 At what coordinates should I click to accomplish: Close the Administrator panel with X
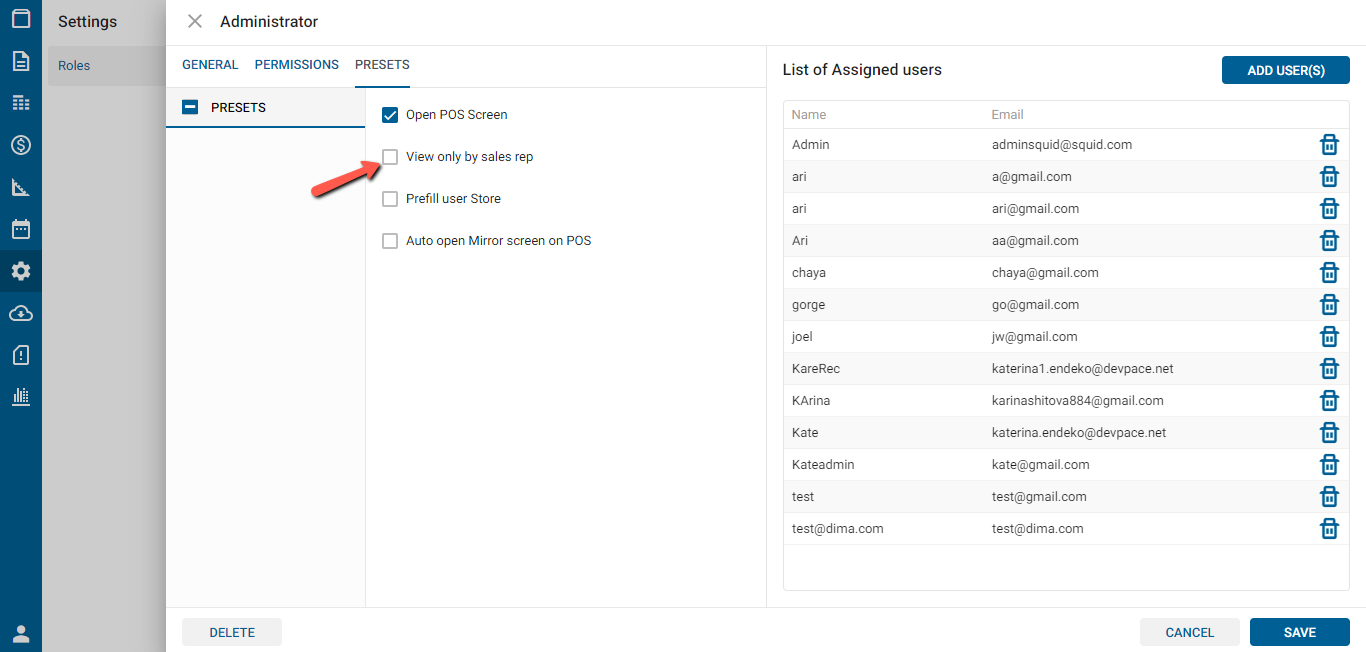click(195, 22)
